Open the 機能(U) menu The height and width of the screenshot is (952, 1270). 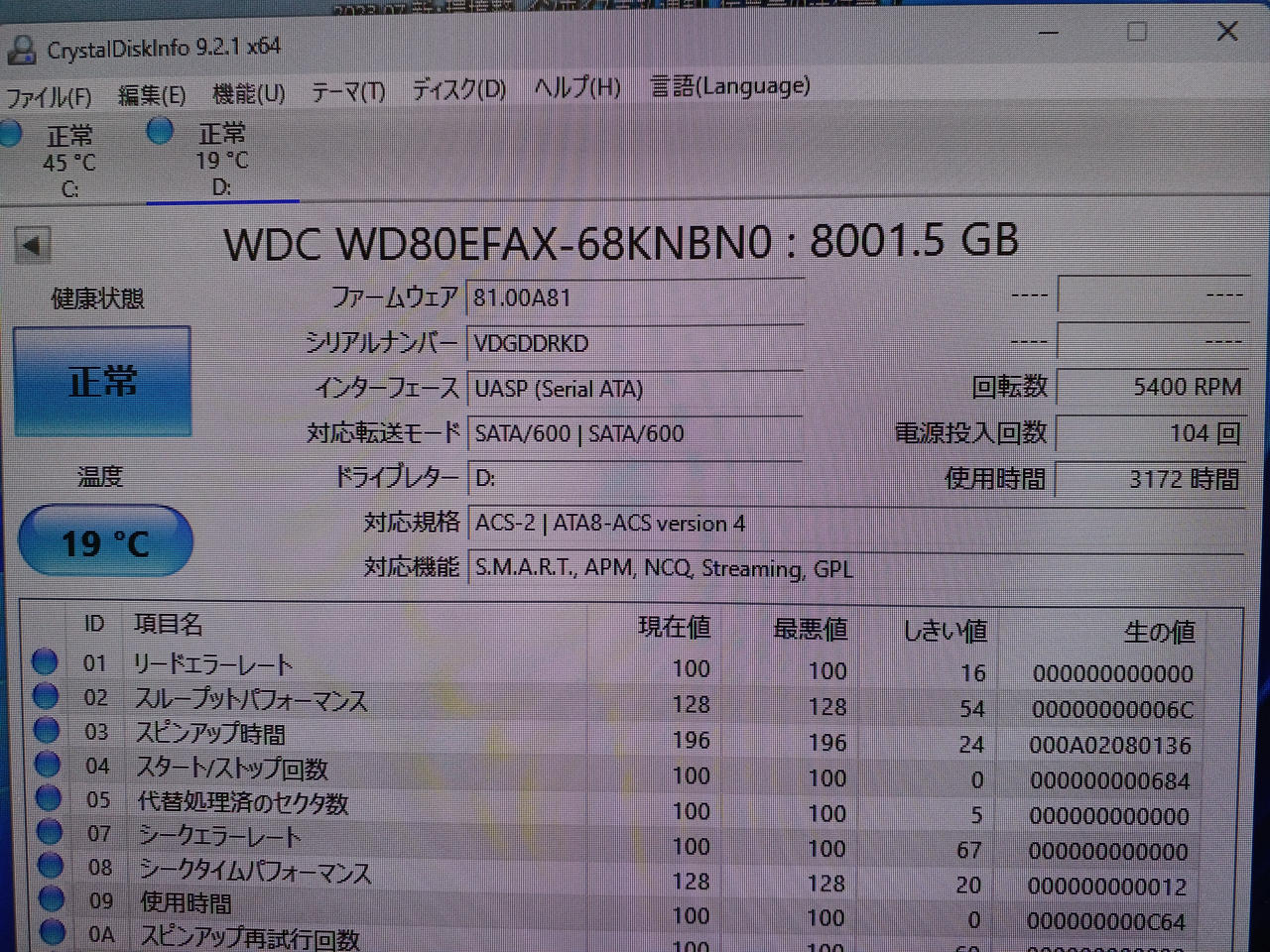(249, 94)
